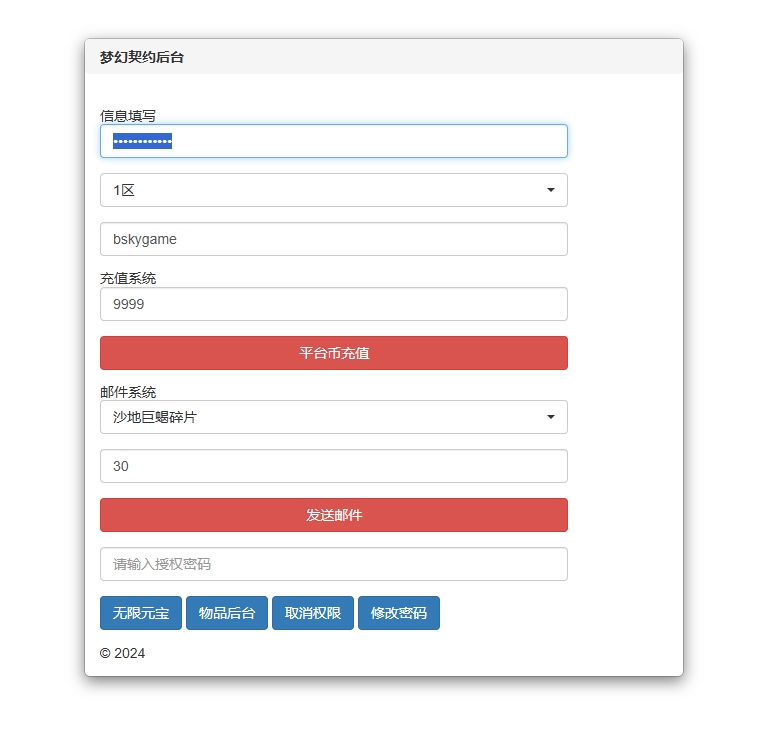Open the 物品后台 button
This screenshot has width=761, height=750.
click(x=227, y=613)
